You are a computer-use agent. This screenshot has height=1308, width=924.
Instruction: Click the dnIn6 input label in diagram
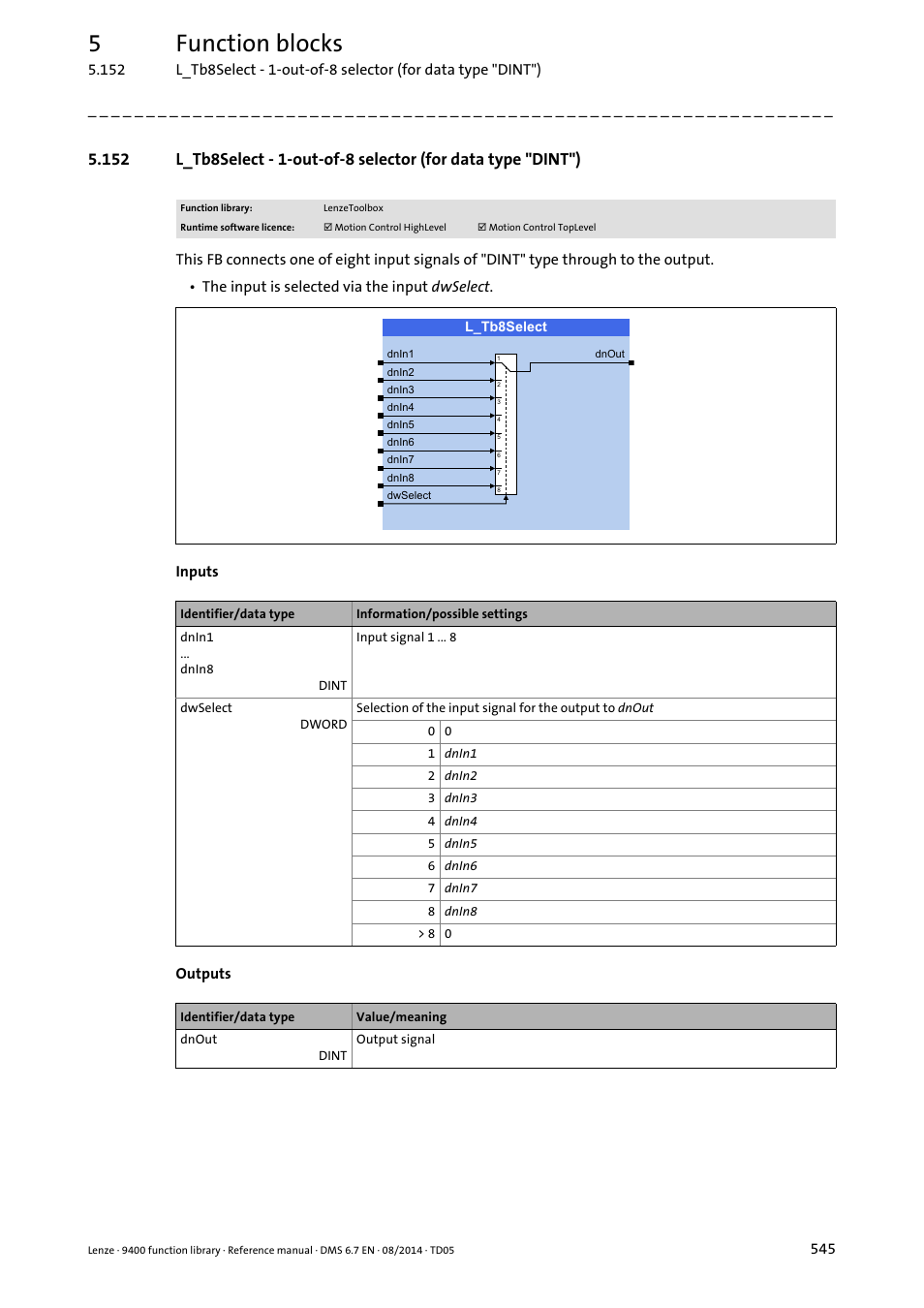point(400,442)
